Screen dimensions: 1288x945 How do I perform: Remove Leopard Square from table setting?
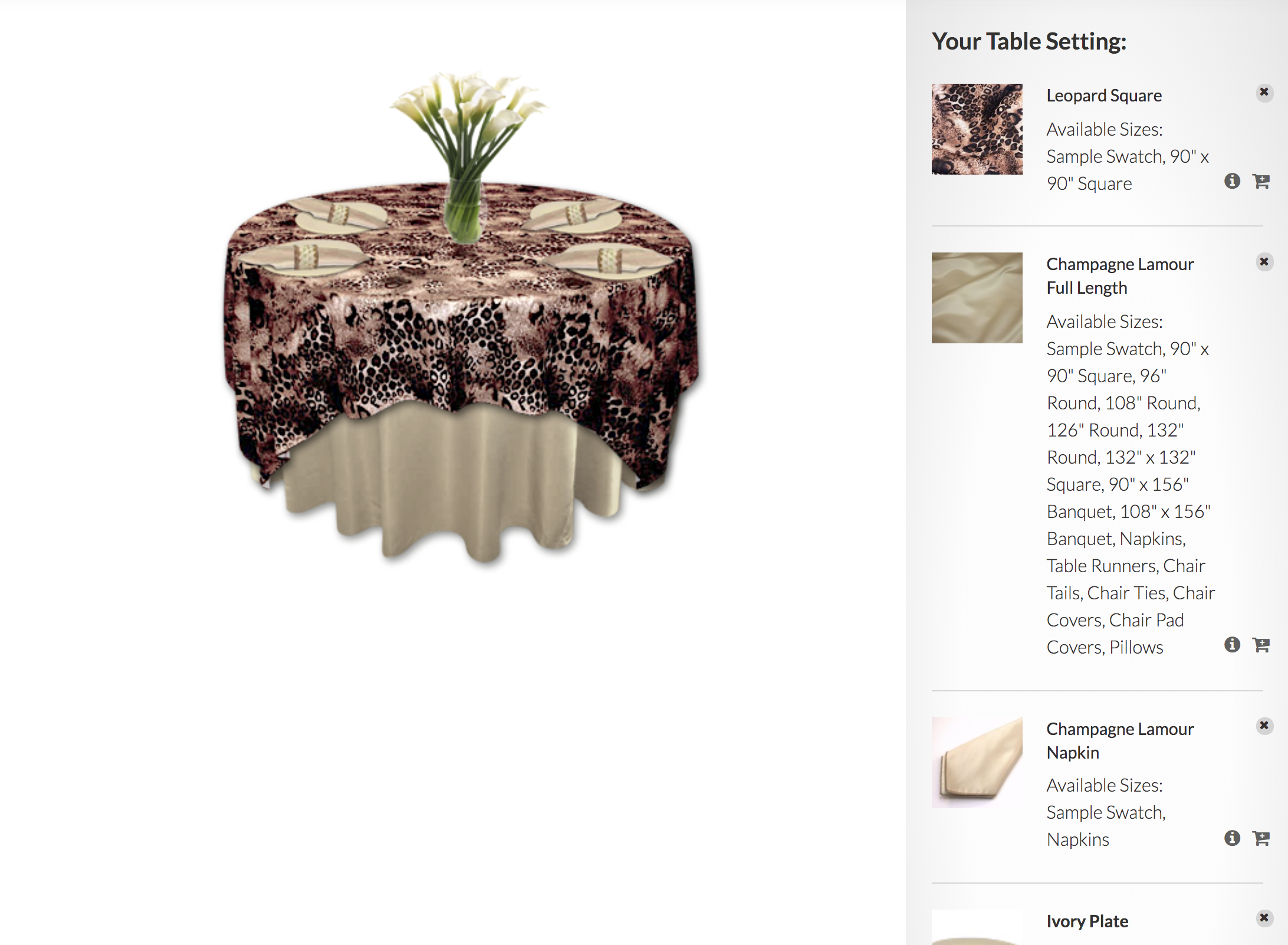tap(1264, 93)
